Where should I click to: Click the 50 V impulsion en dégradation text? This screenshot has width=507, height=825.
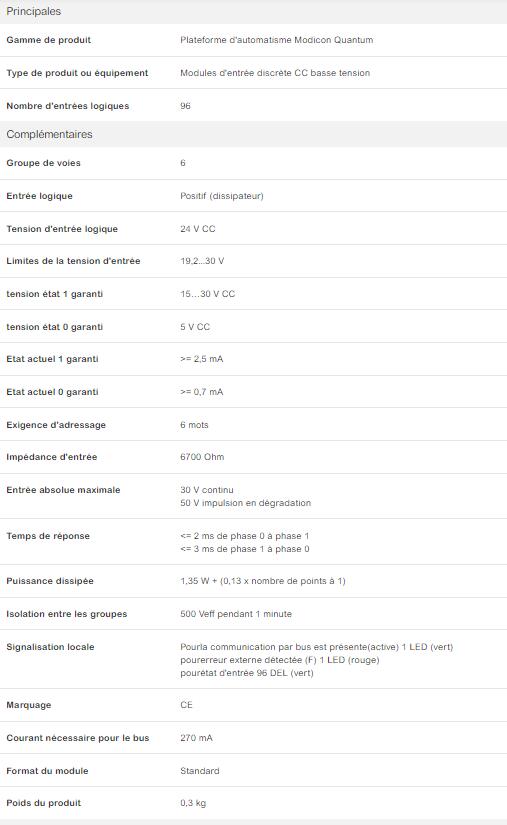246,503
